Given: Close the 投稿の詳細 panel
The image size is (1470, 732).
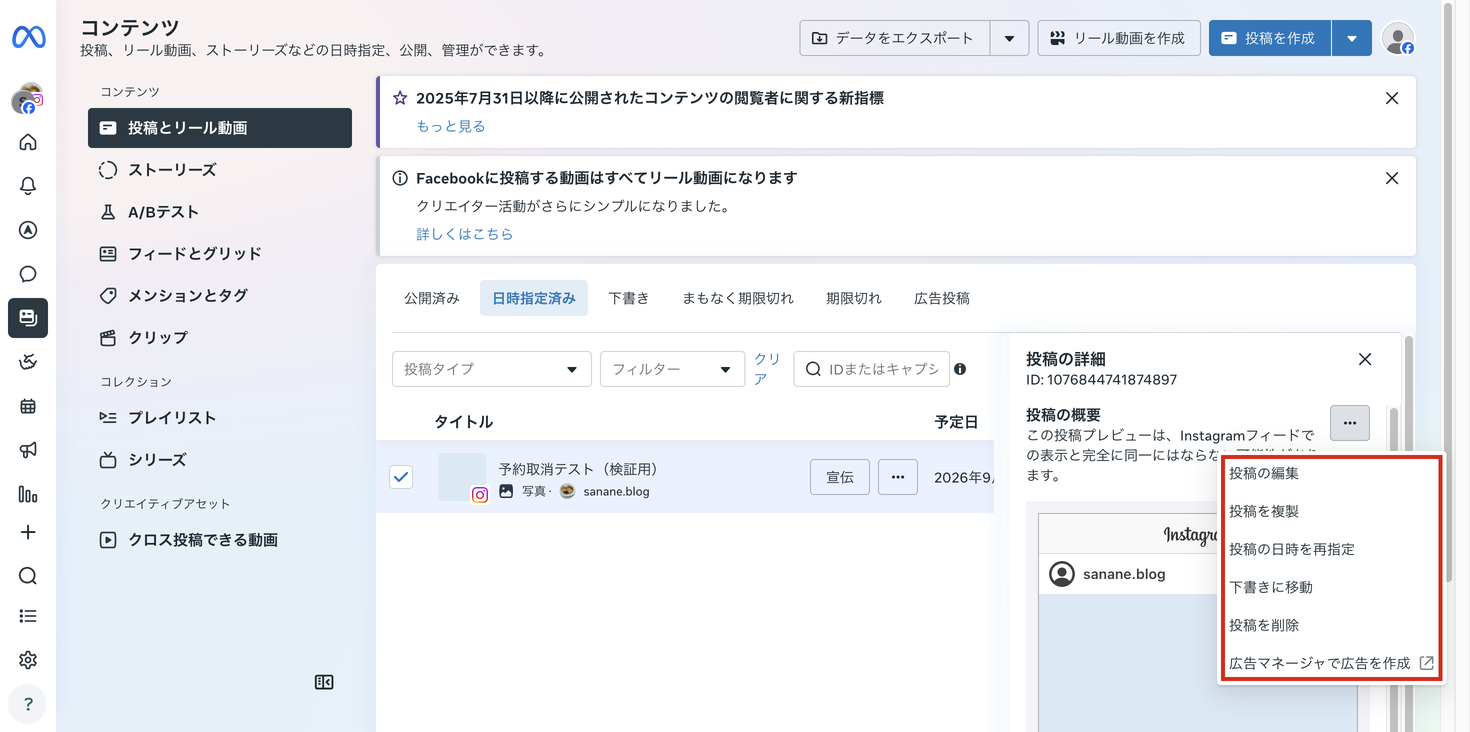Looking at the screenshot, I should pyautogui.click(x=1365, y=359).
